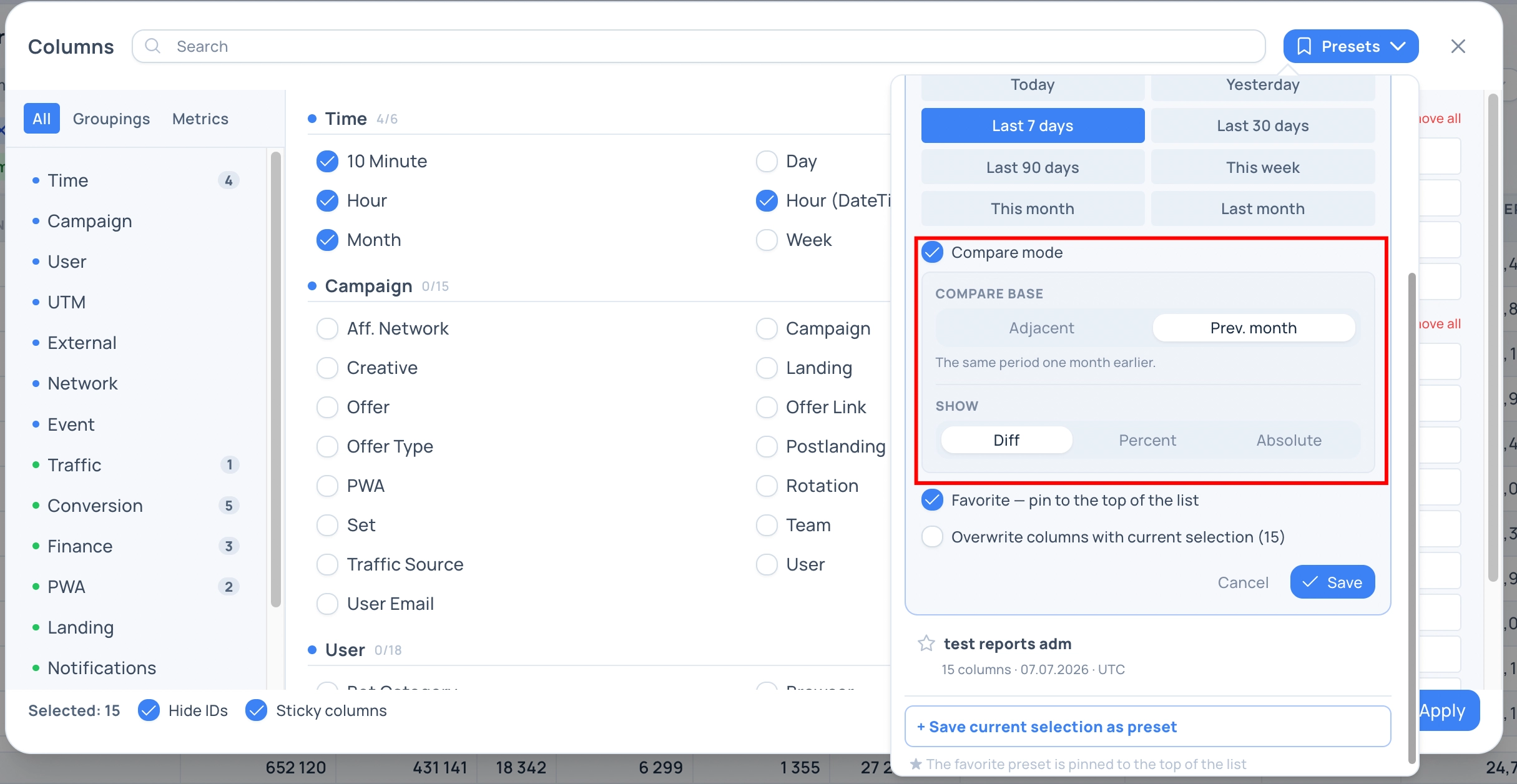Choose Adjacent compare base
The width and height of the screenshot is (1517, 784).
pos(1041,328)
